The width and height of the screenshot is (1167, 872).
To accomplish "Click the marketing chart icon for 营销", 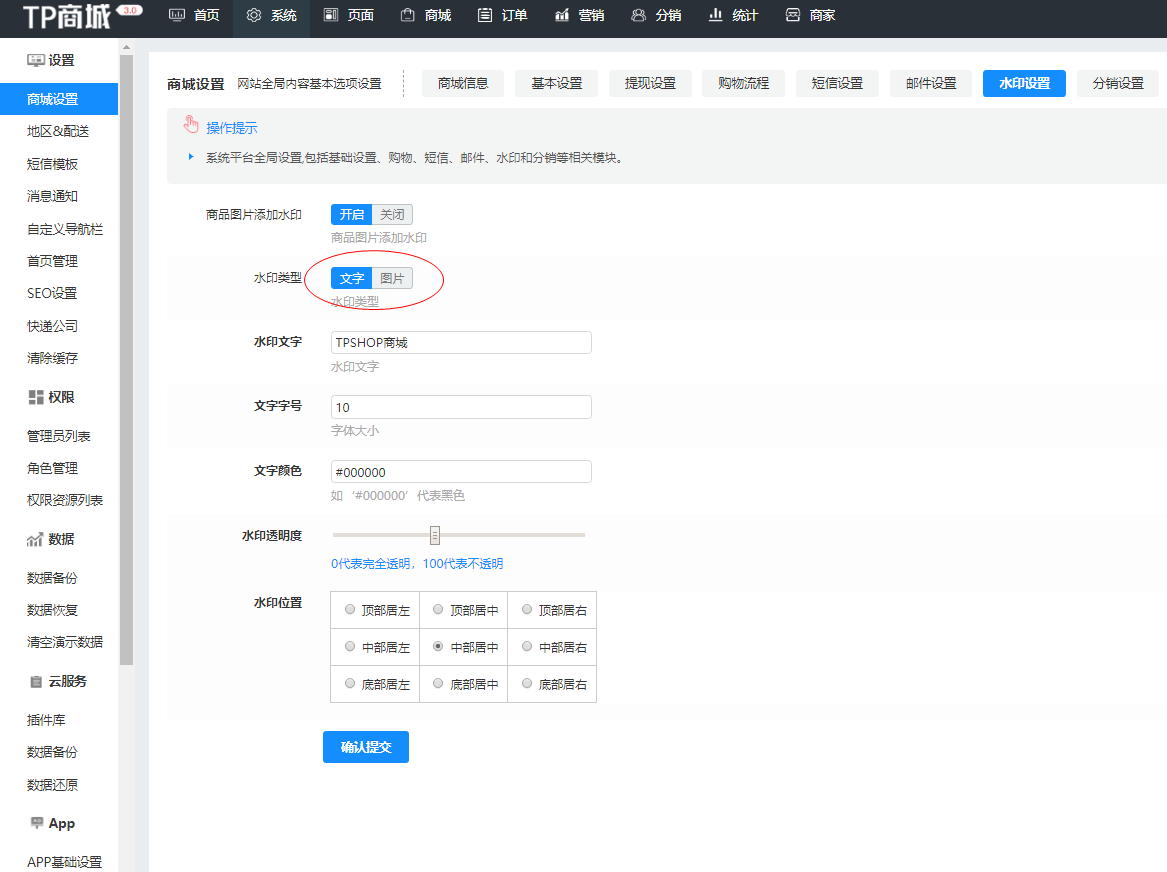I will [561, 15].
